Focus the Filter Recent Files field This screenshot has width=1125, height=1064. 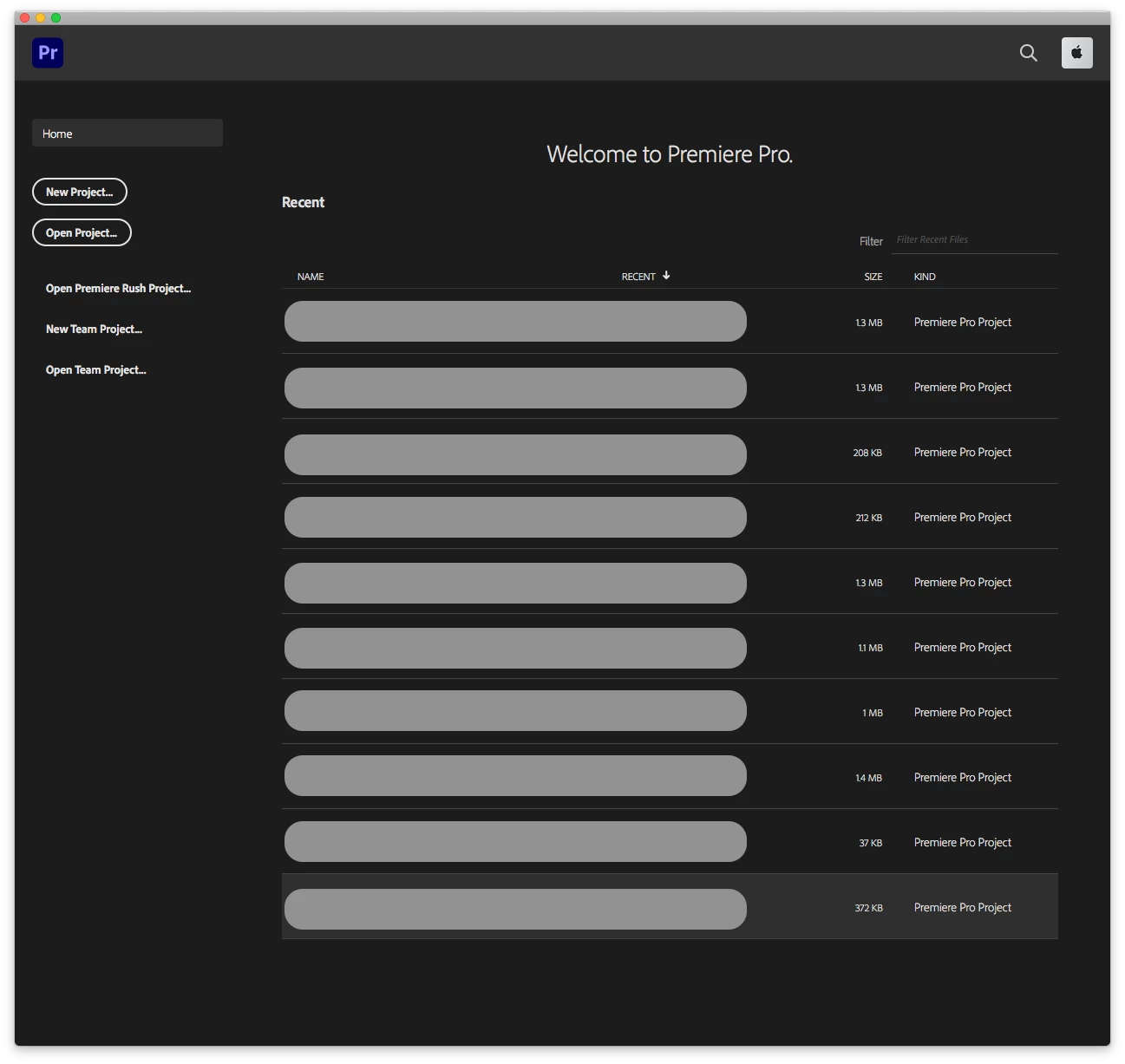pyautogui.click(x=974, y=240)
